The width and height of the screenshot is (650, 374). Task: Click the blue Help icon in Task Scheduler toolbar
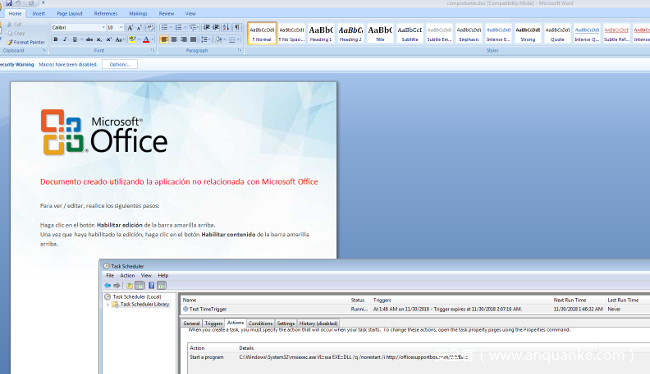click(151, 285)
